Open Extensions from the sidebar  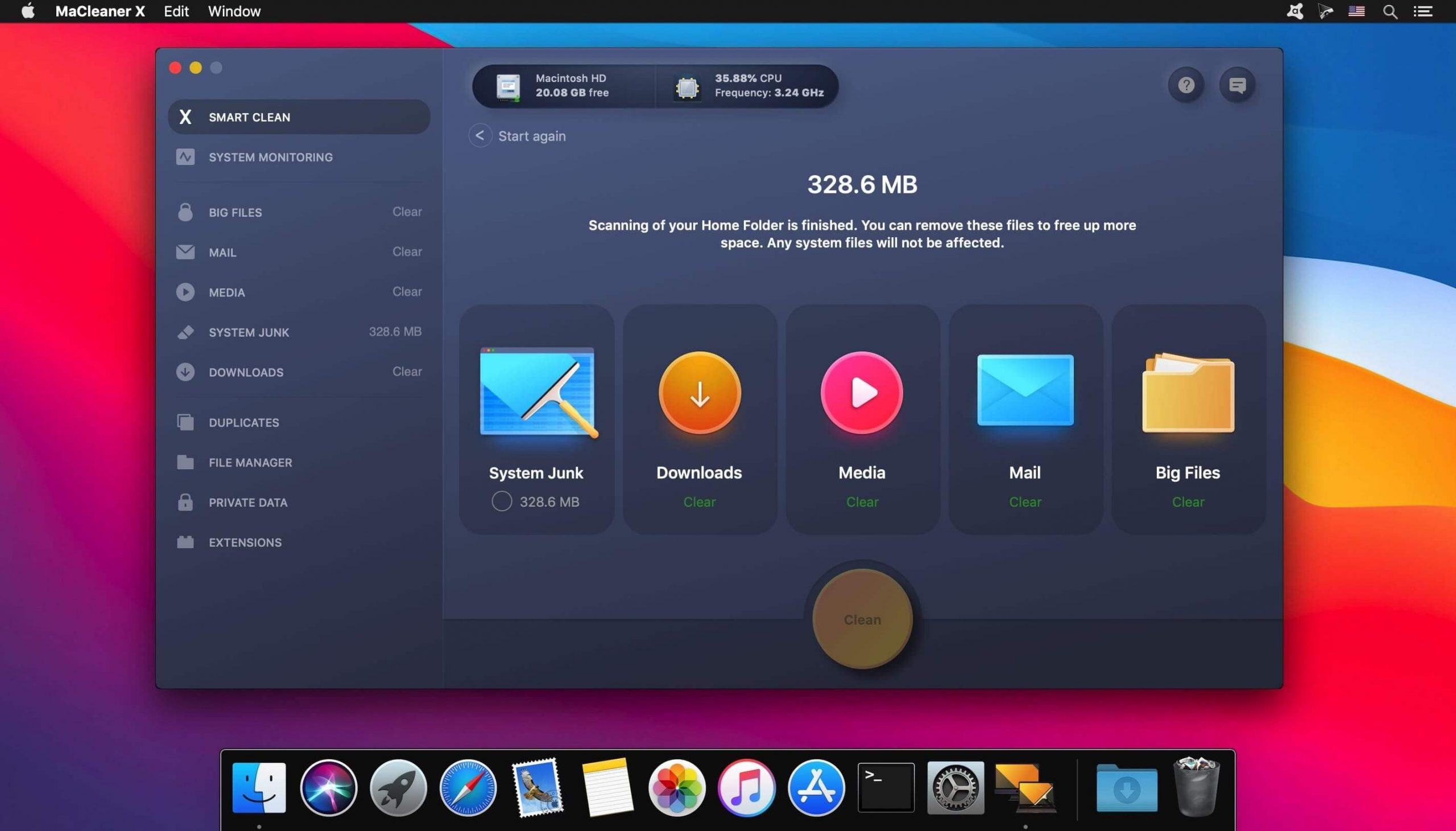[245, 542]
